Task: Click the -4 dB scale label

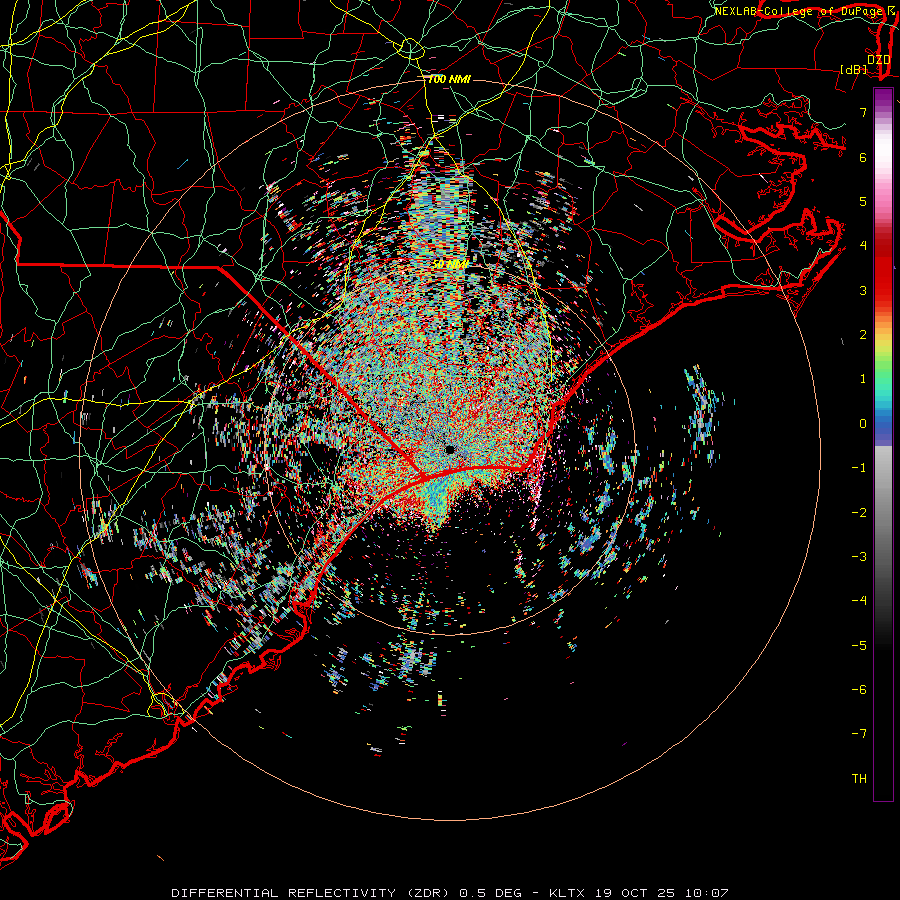Action: [859, 601]
